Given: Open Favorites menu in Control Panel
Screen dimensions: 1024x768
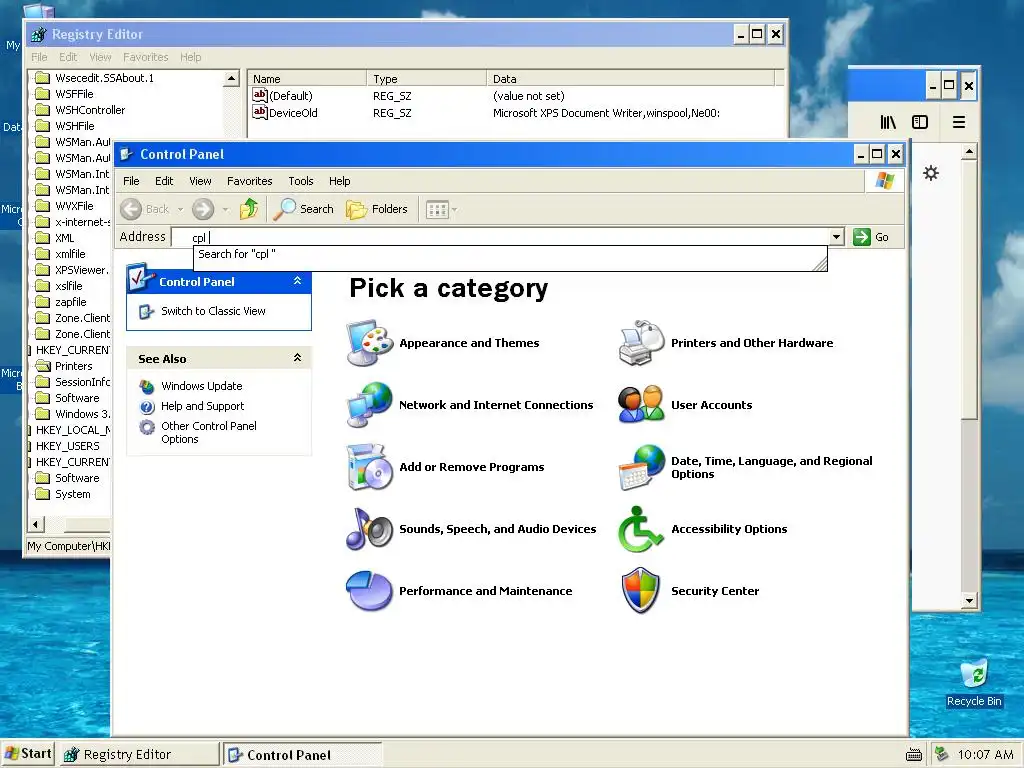Looking at the screenshot, I should (x=249, y=181).
